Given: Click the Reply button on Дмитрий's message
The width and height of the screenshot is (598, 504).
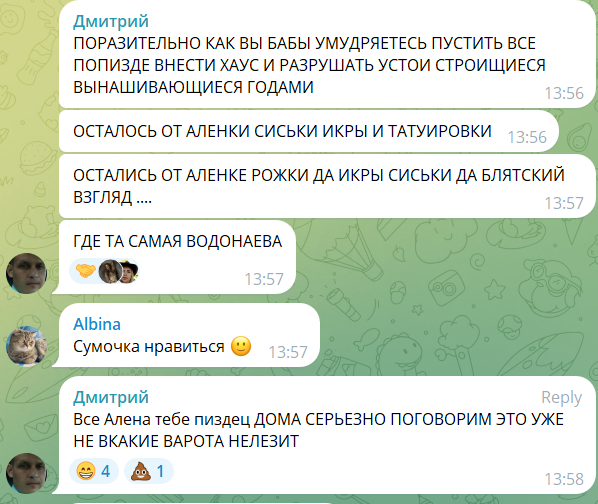Looking at the screenshot, I should (x=561, y=397).
